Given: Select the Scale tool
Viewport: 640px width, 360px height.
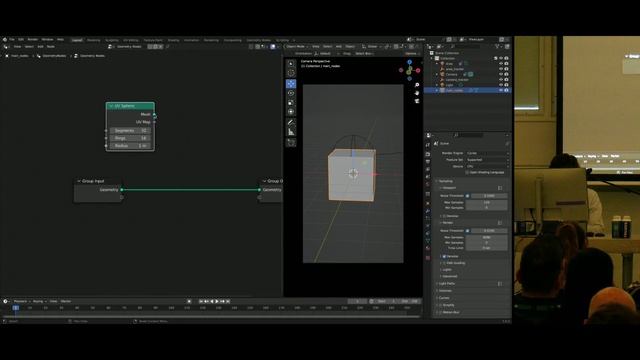Looking at the screenshot, I should (x=291, y=102).
